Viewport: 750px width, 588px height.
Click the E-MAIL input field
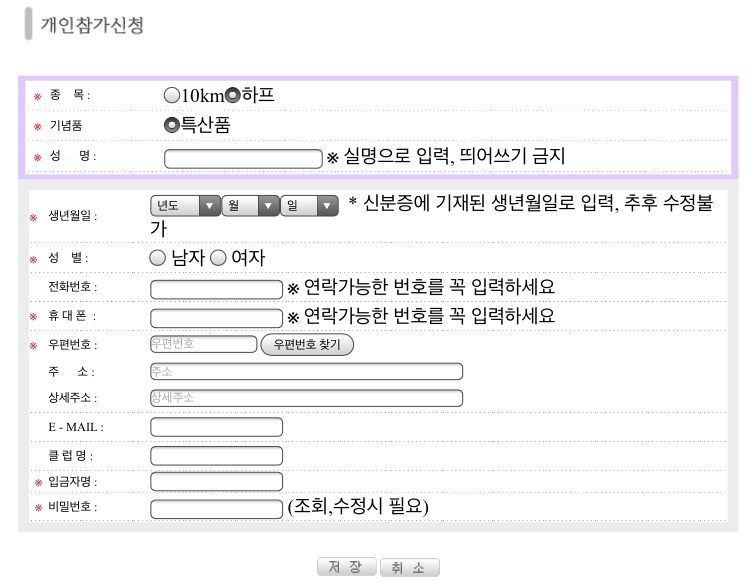point(216,427)
